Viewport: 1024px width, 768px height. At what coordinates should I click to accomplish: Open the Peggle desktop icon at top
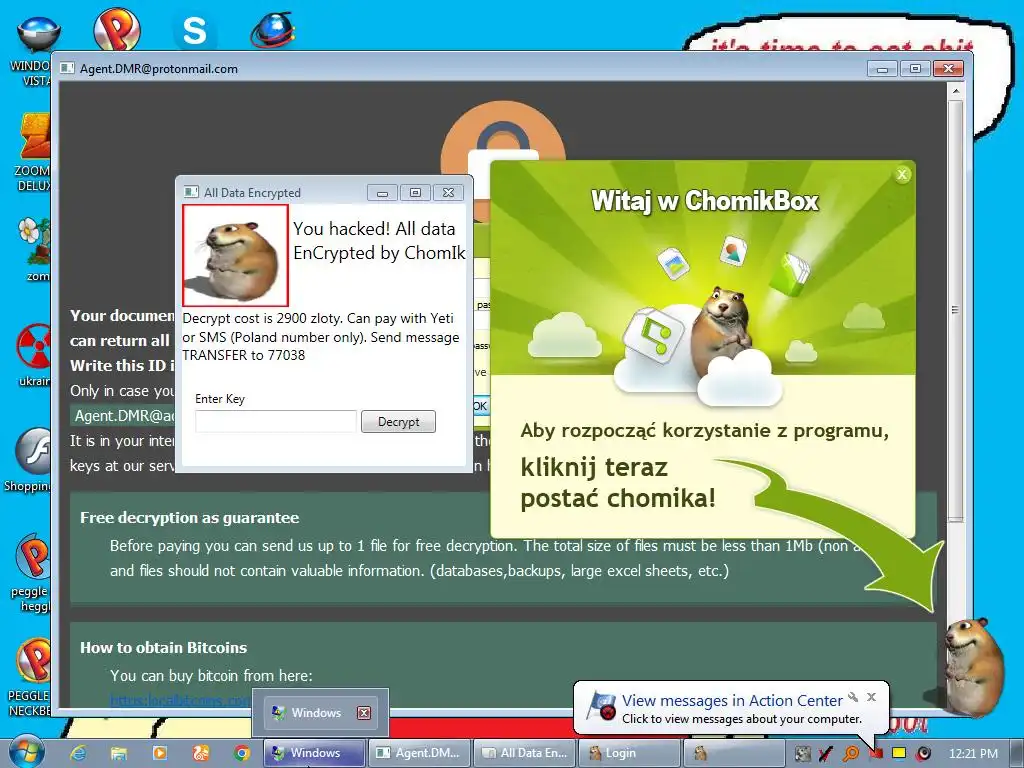click(x=116, y=29)
